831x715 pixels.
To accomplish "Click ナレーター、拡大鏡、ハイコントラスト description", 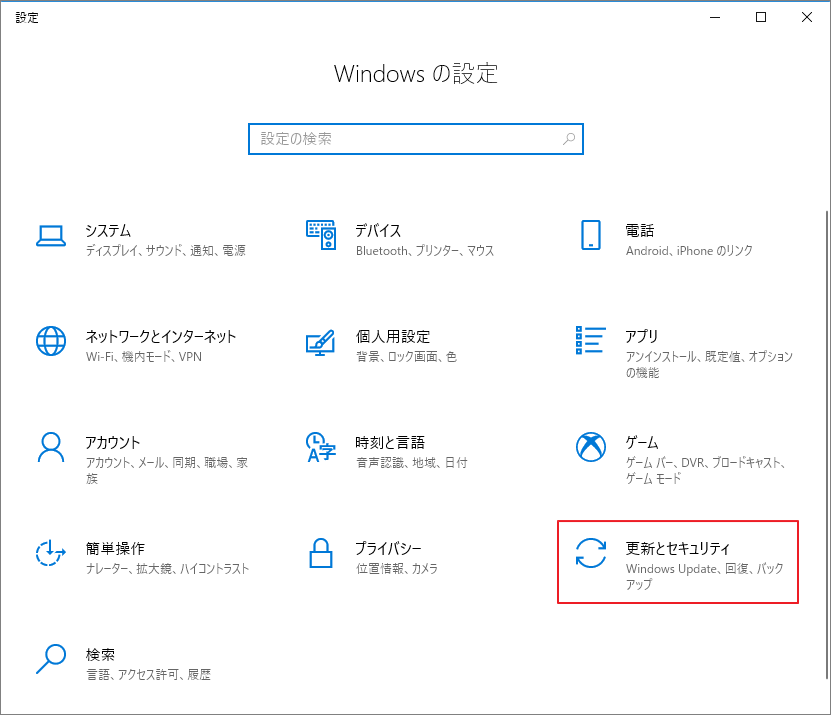I will click(167, 569).
